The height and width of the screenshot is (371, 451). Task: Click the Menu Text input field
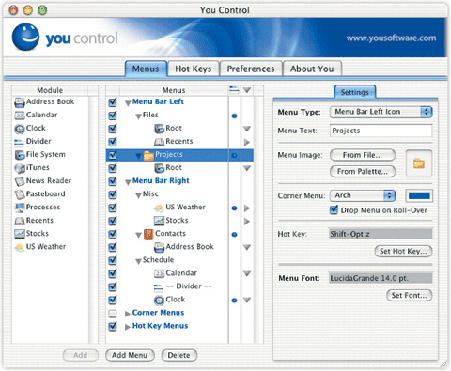(x=381, y=131)
